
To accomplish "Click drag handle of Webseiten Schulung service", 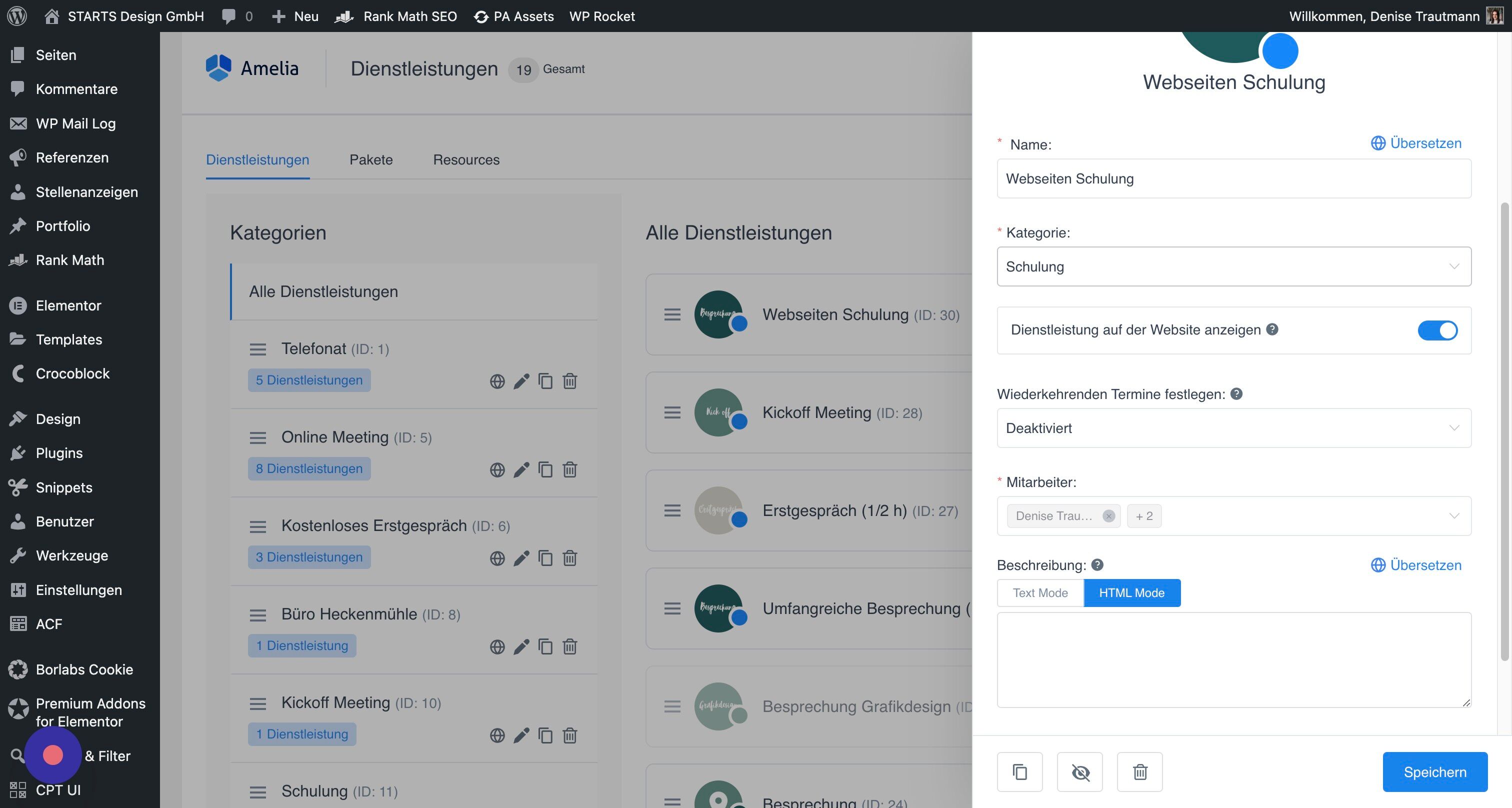I will [672, 314].
